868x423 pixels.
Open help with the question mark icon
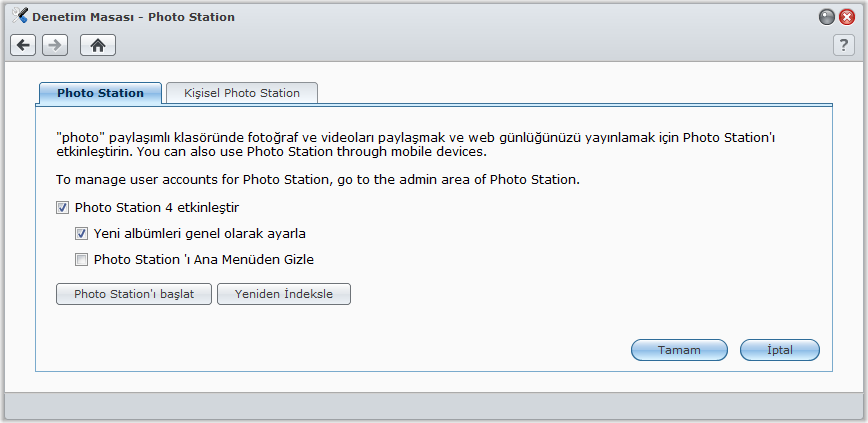click(x=844, y=45)
